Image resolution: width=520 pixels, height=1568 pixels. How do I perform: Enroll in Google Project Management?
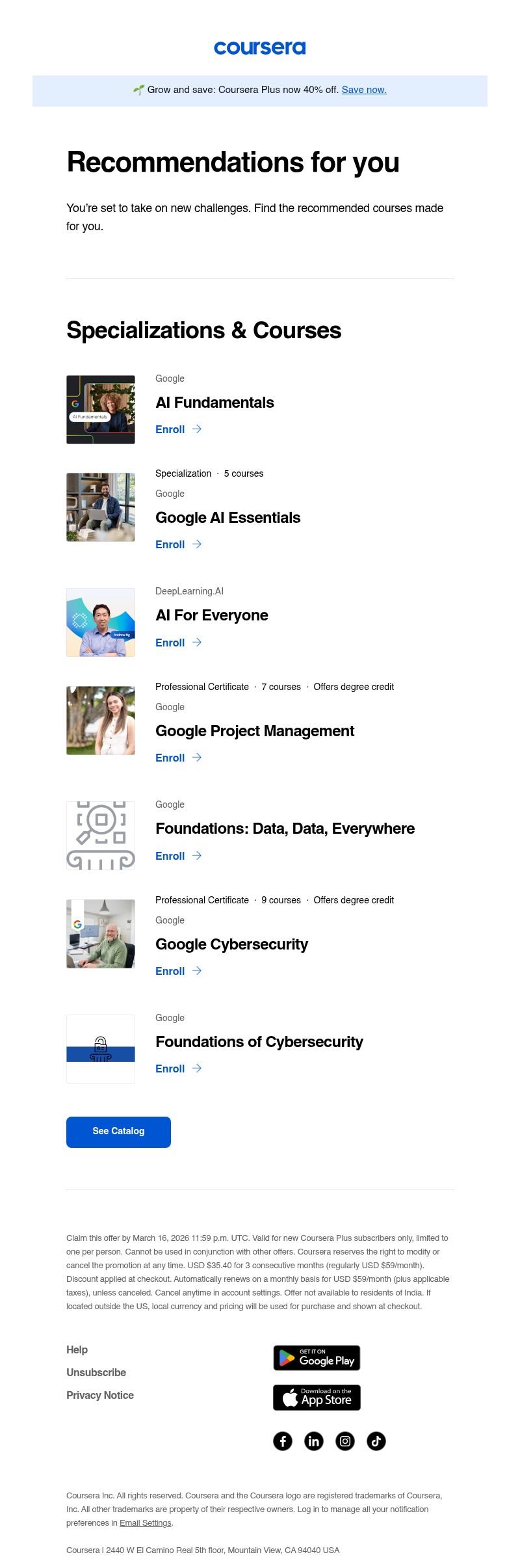[x=170, y=758]
